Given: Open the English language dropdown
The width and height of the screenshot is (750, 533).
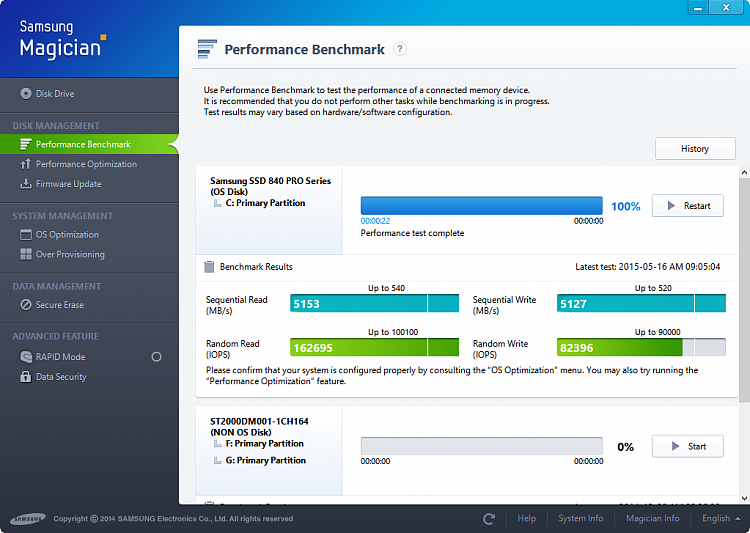Looking at the screenshot, I should pos(721,519).
